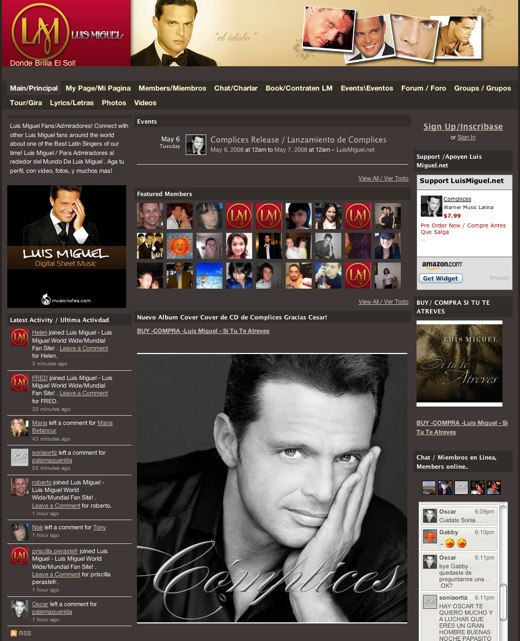Screen dimensions: 520x641
Task: Open the Si Tu Te Atreves album cover
Action: tap(459, 363)
